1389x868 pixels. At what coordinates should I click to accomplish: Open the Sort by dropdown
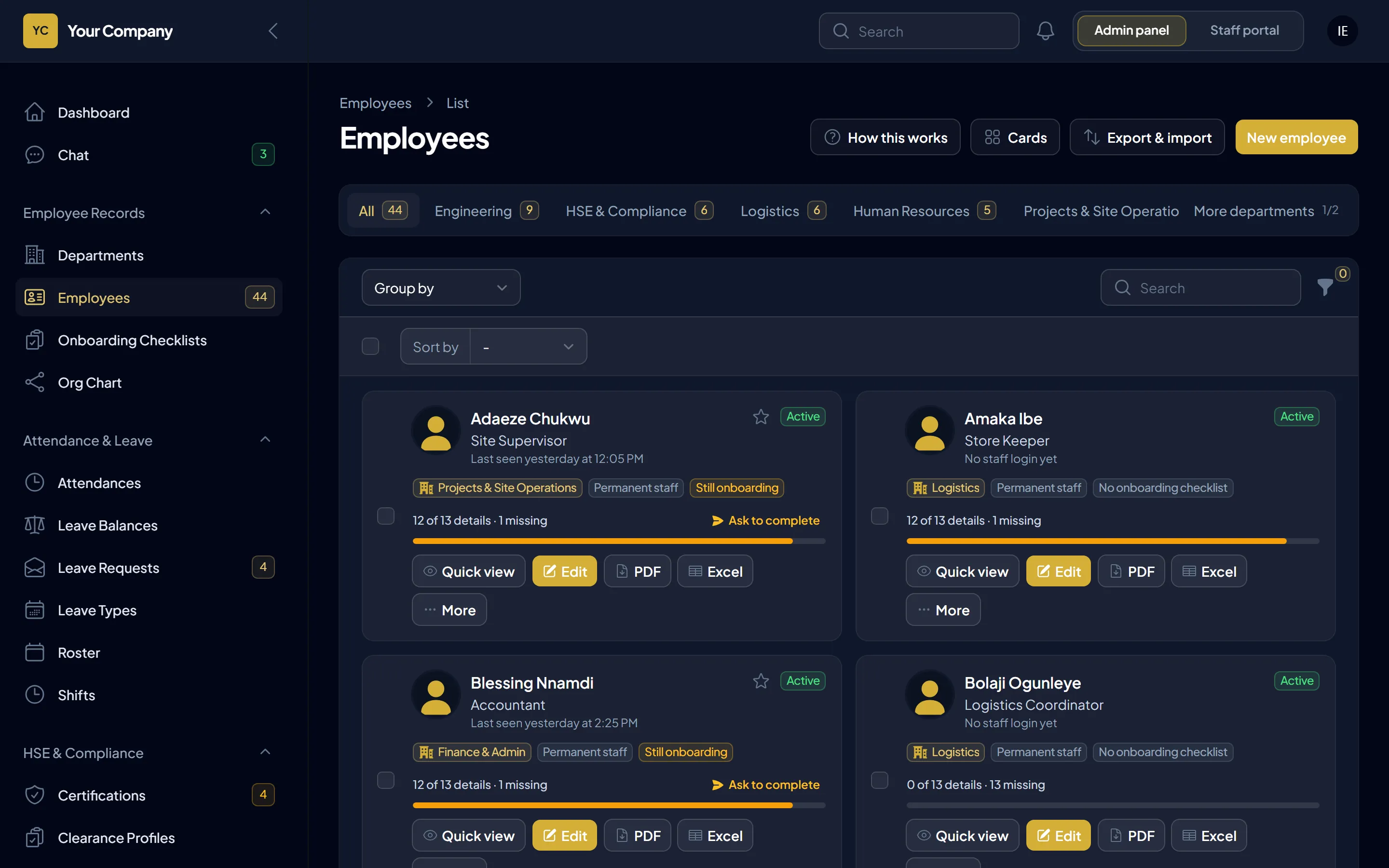click(529, 346)
